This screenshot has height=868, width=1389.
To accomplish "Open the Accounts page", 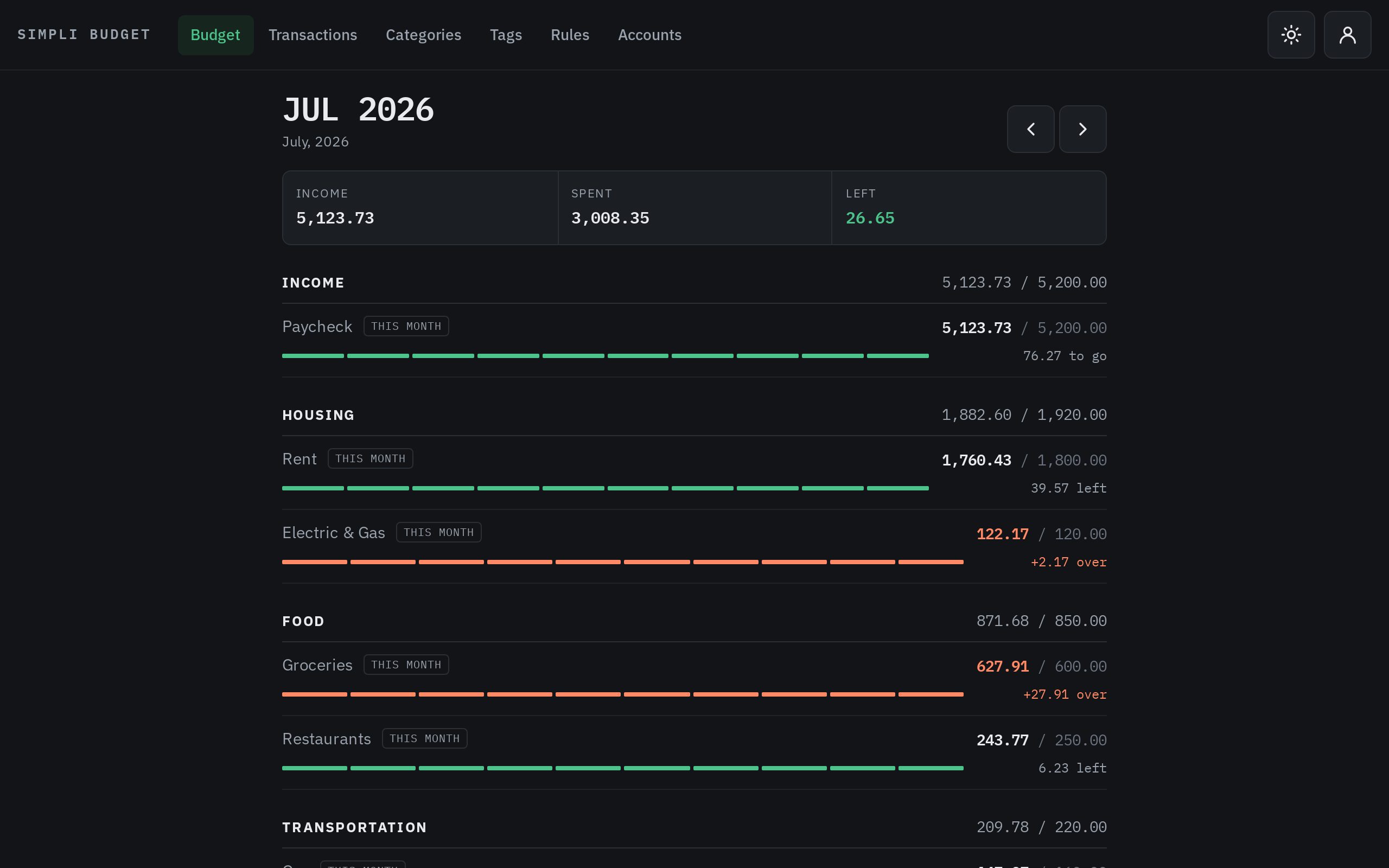I will coord(649,35).
